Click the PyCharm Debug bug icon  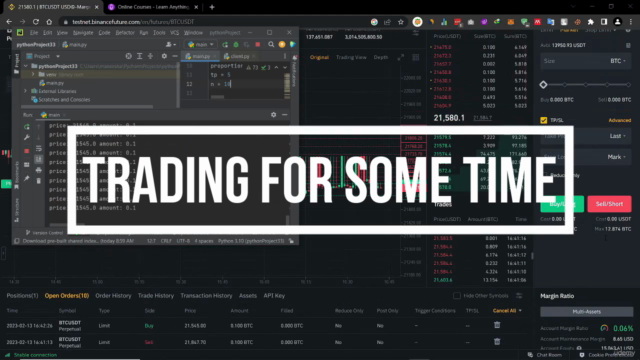point(236,44)
